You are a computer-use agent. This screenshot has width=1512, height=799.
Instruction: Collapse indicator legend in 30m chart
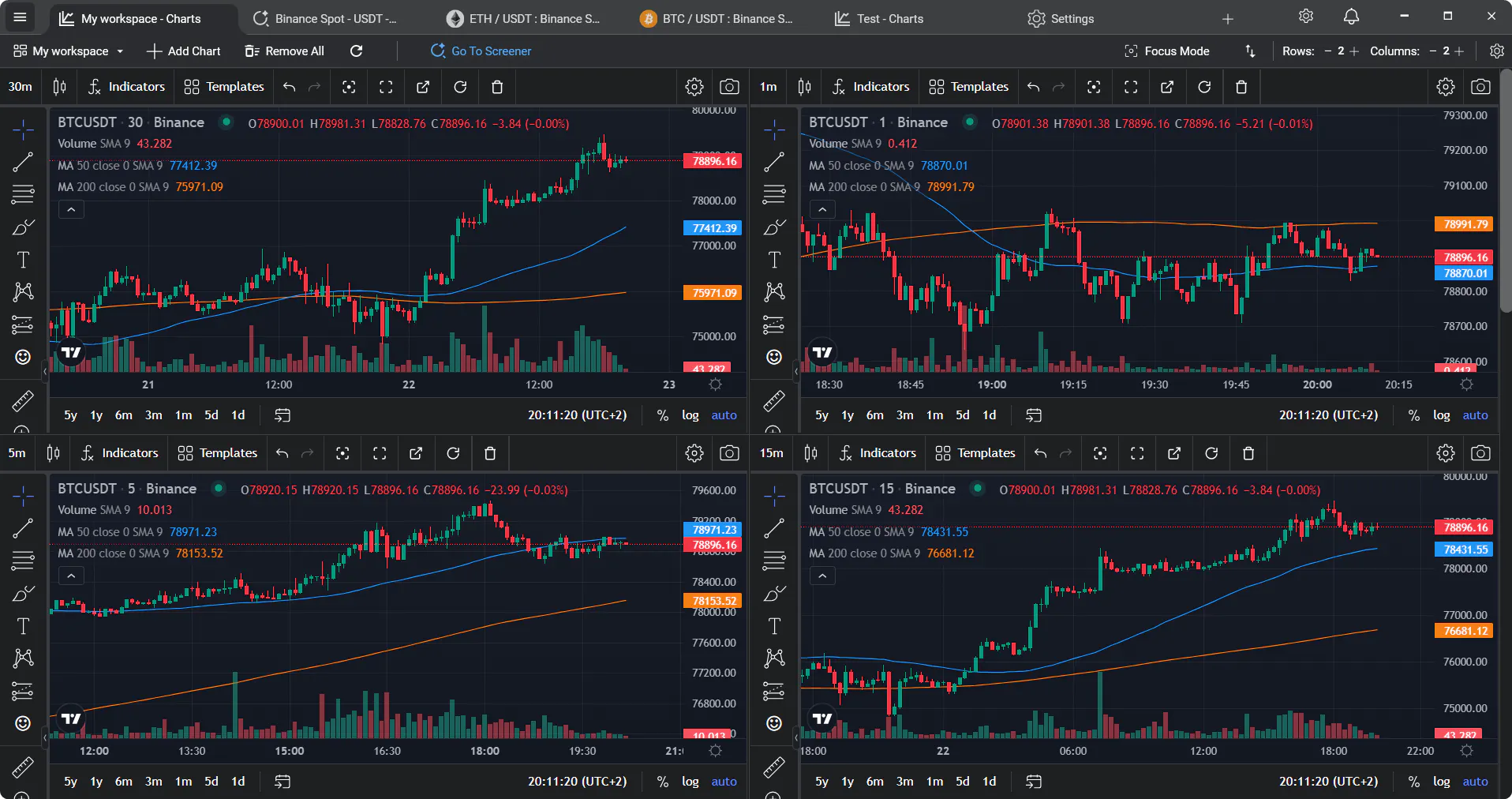71,210
